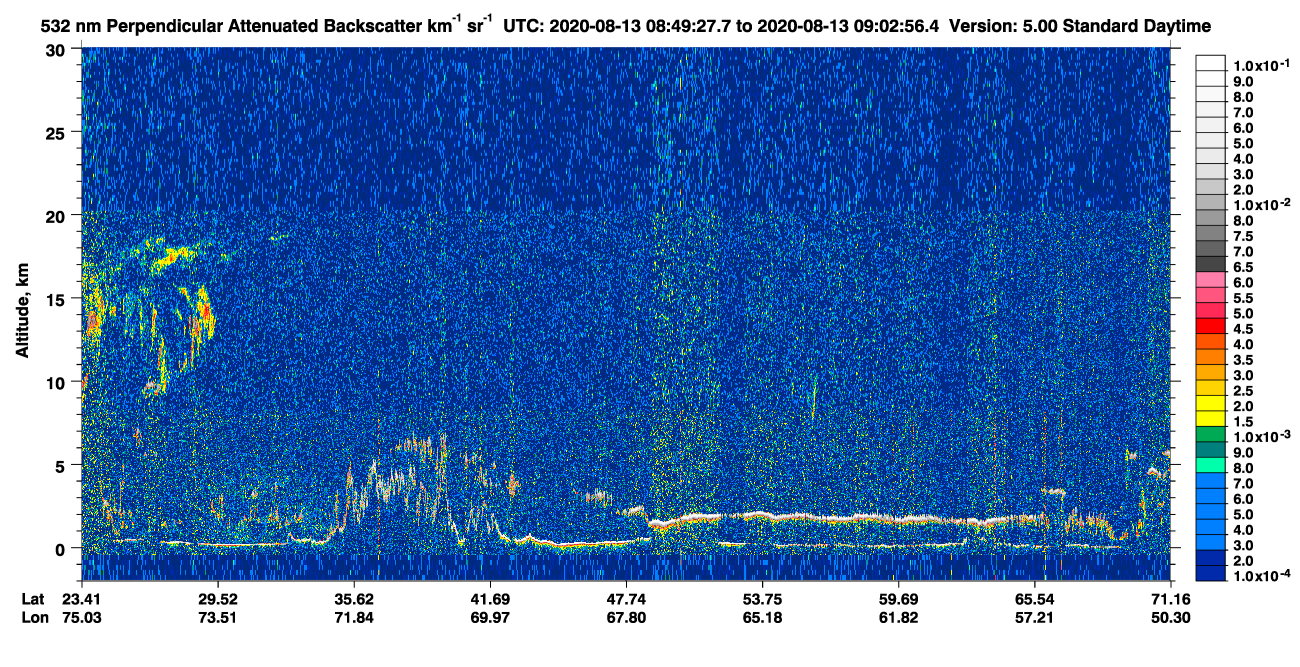Click latitude value '23.41'
Viewport: 1300px width, 667px height.
[82, 599]
